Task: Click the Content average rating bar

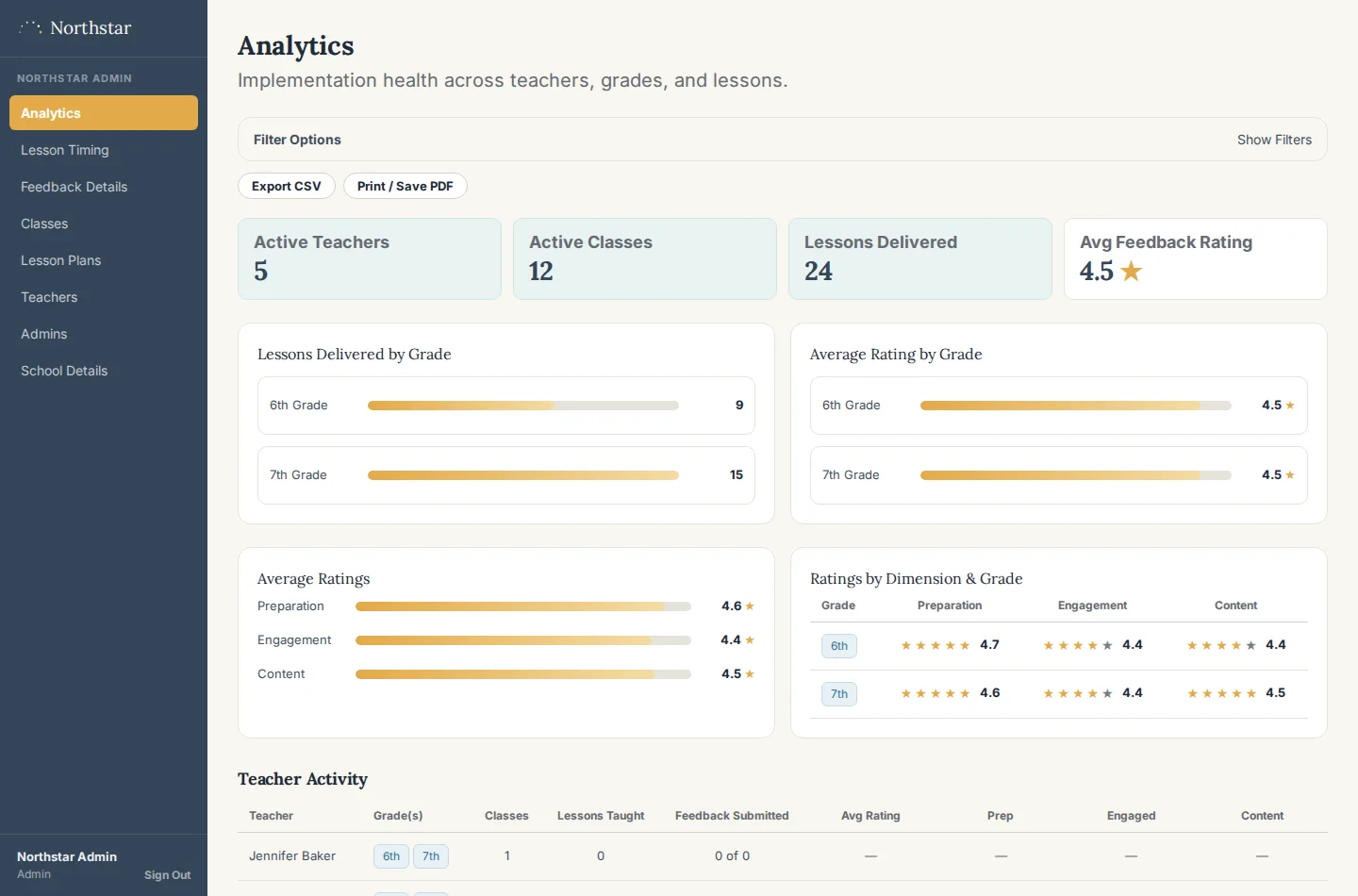Action: pyautogui.click(x=523, y=674)
